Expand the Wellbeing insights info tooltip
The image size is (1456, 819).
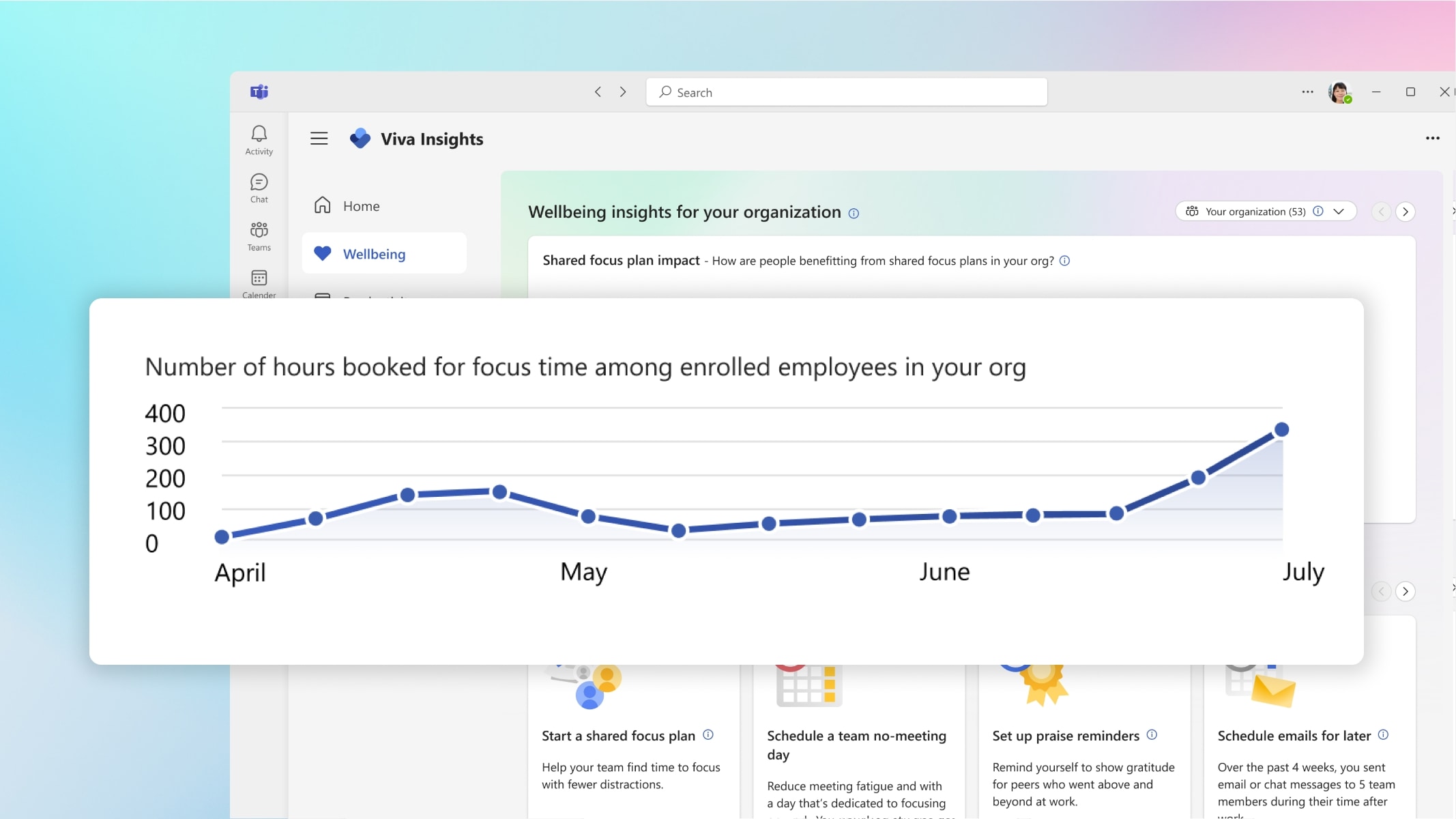pyautogui.click(x=855, y=211)
